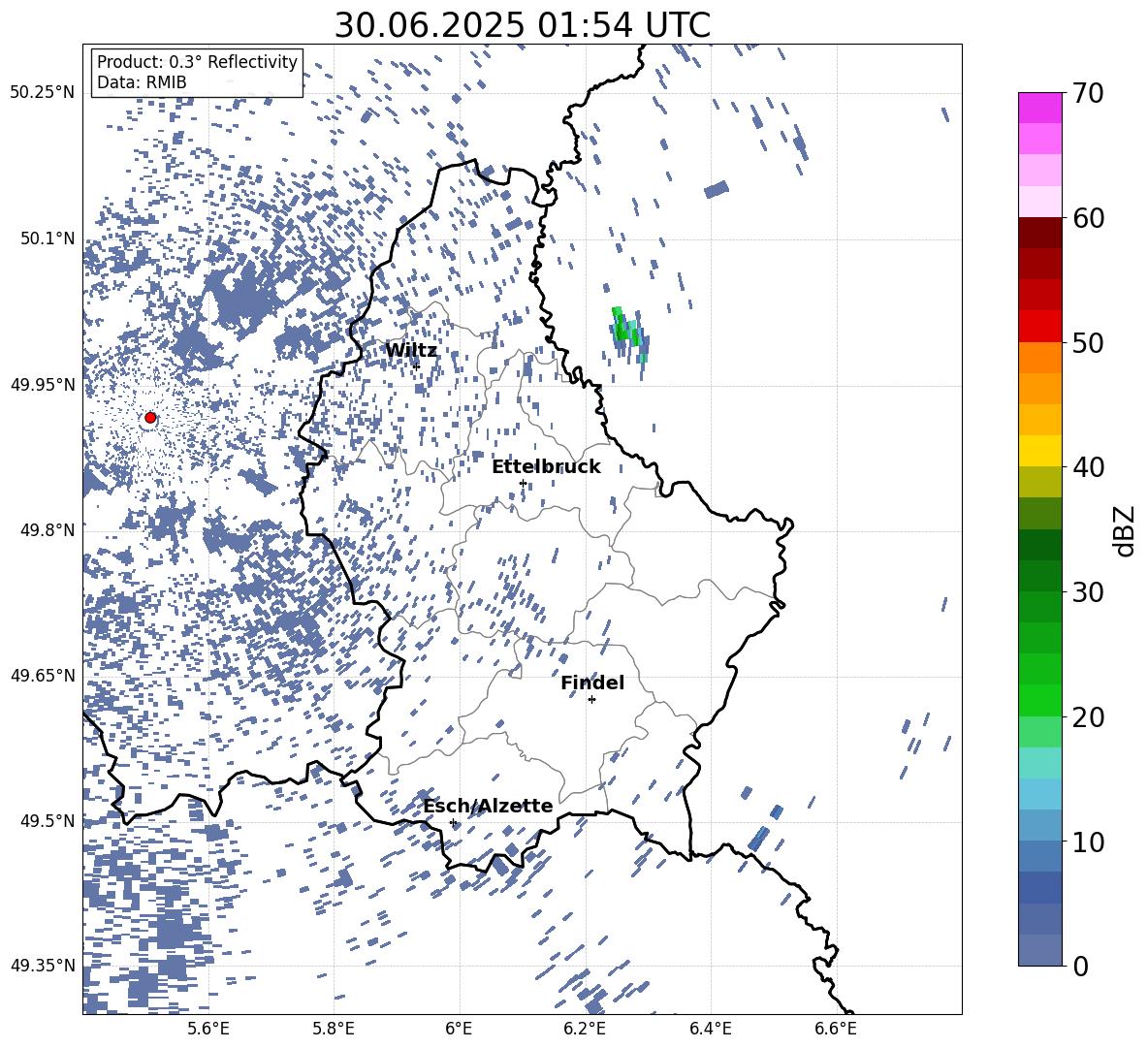Click the 49.35°N latitude label

coord(43,966)
